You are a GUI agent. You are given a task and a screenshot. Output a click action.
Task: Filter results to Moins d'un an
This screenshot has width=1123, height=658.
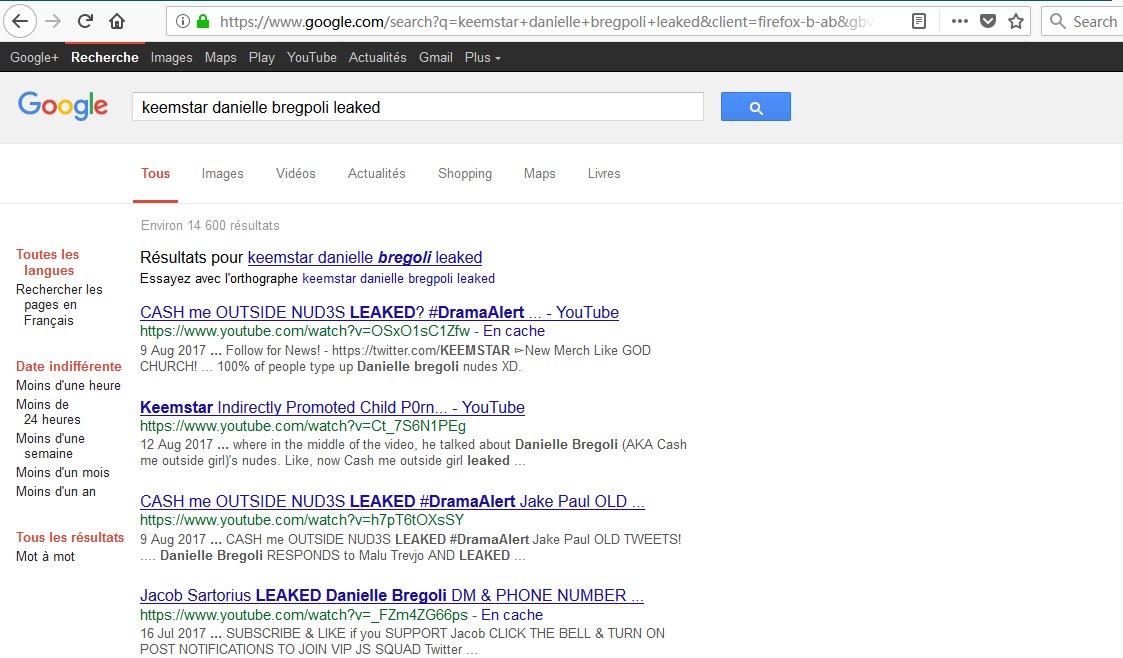coord(56,491)
